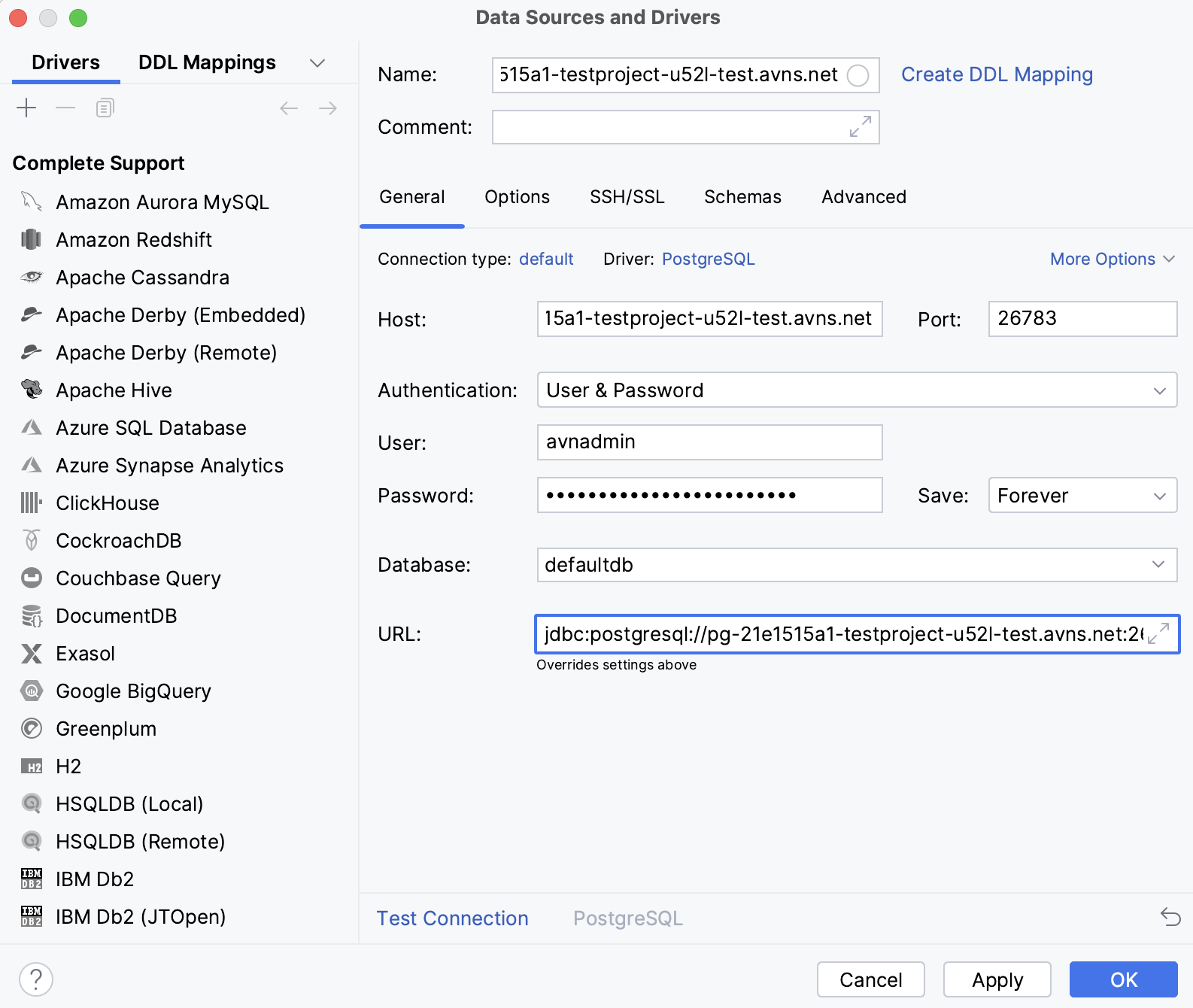Viewport: 1193px width, 1008px height.
Task: Click the Amazon Redshift driver icon
Action: (32, 239)
